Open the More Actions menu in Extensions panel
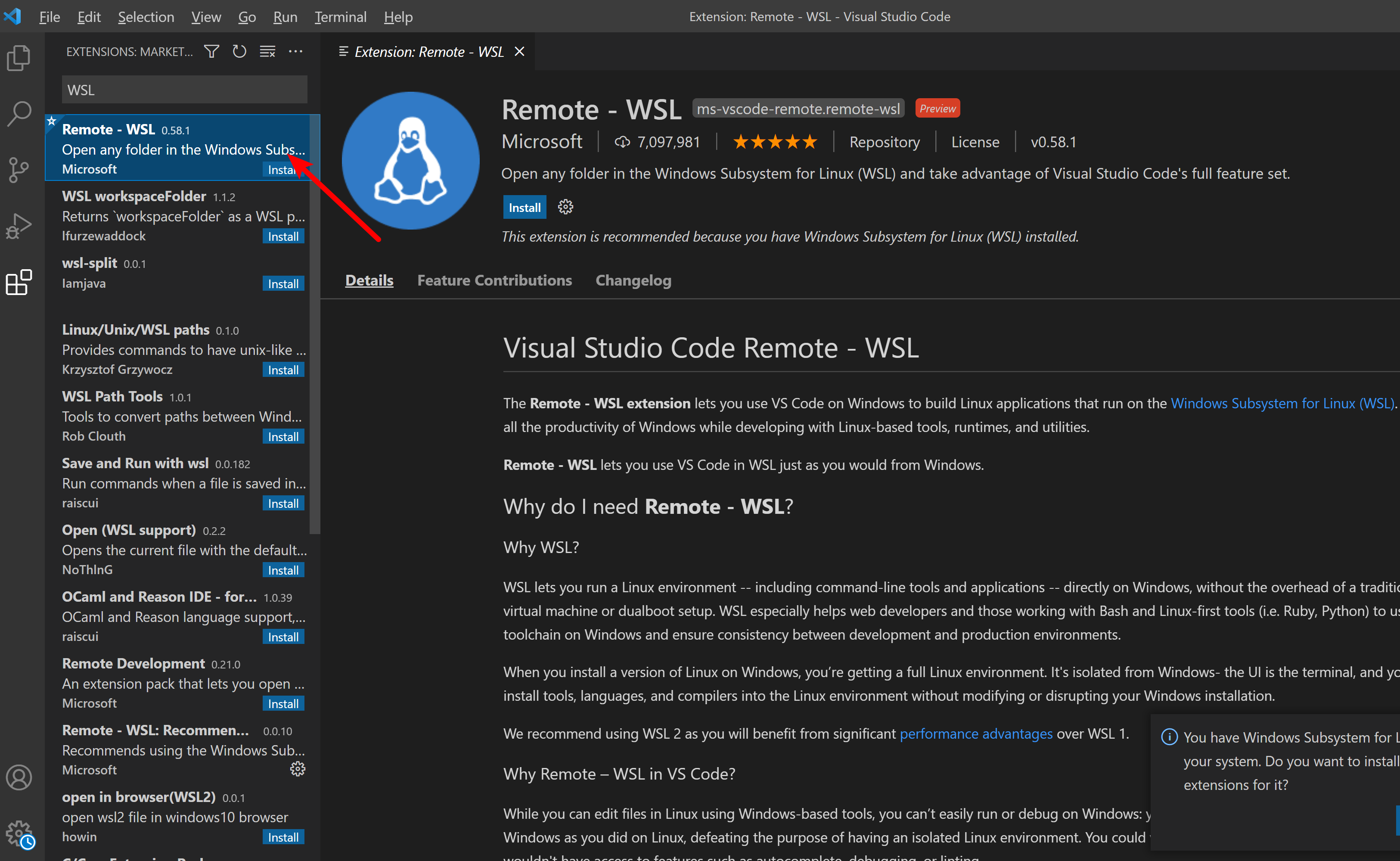This screenshot has height=861, width=1400. [x=295, y=51]
